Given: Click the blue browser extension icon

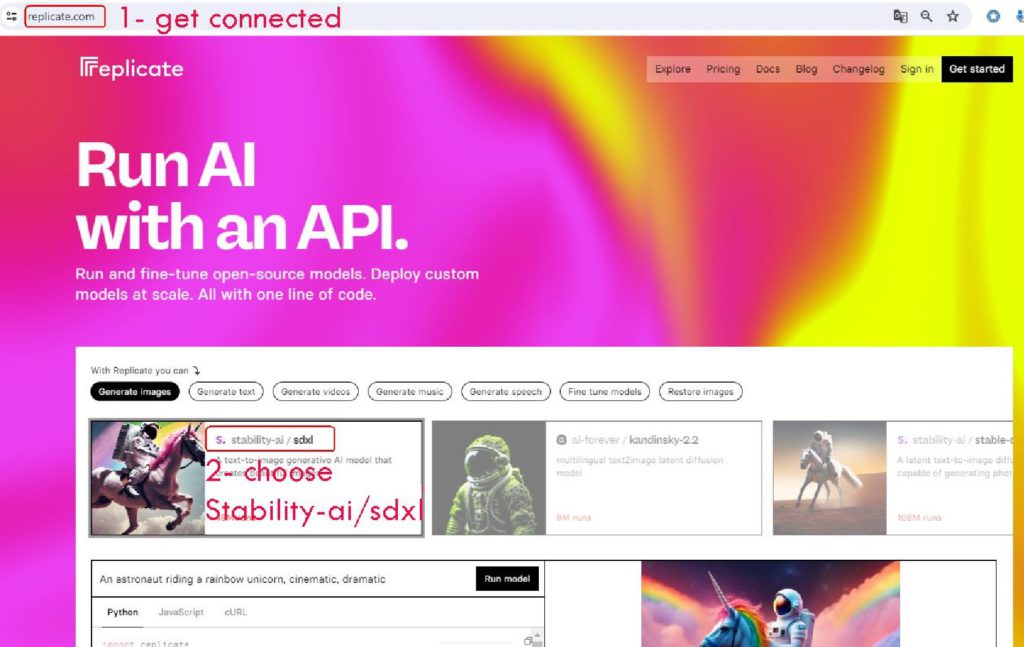Looking at the screenshot, I should coord(993,16).
